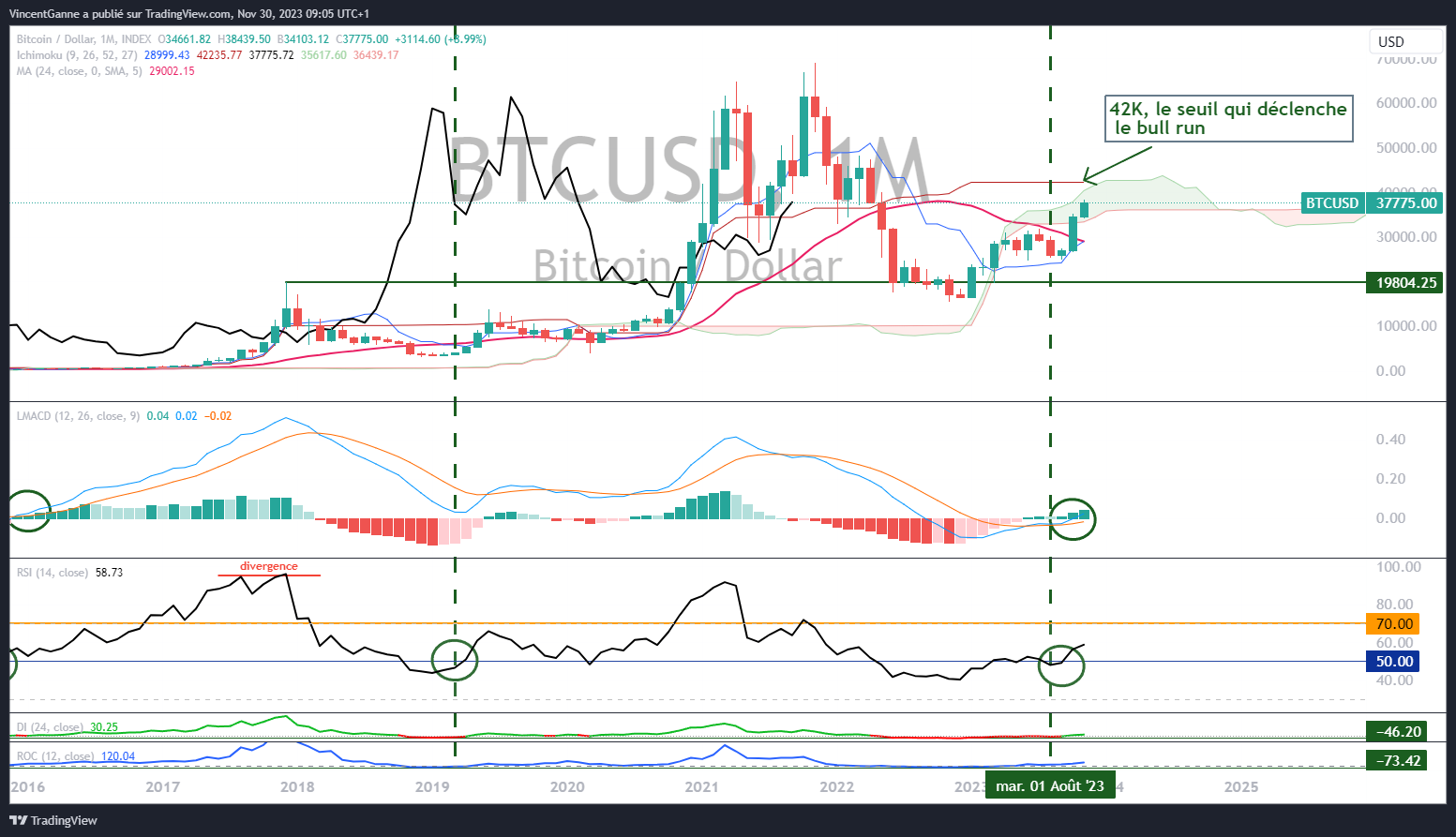This screenshot has height=837, width=1456.
Task: Open the MA (24, close) indicator legend
Action: pyautogui.click(x=80, y=71)
